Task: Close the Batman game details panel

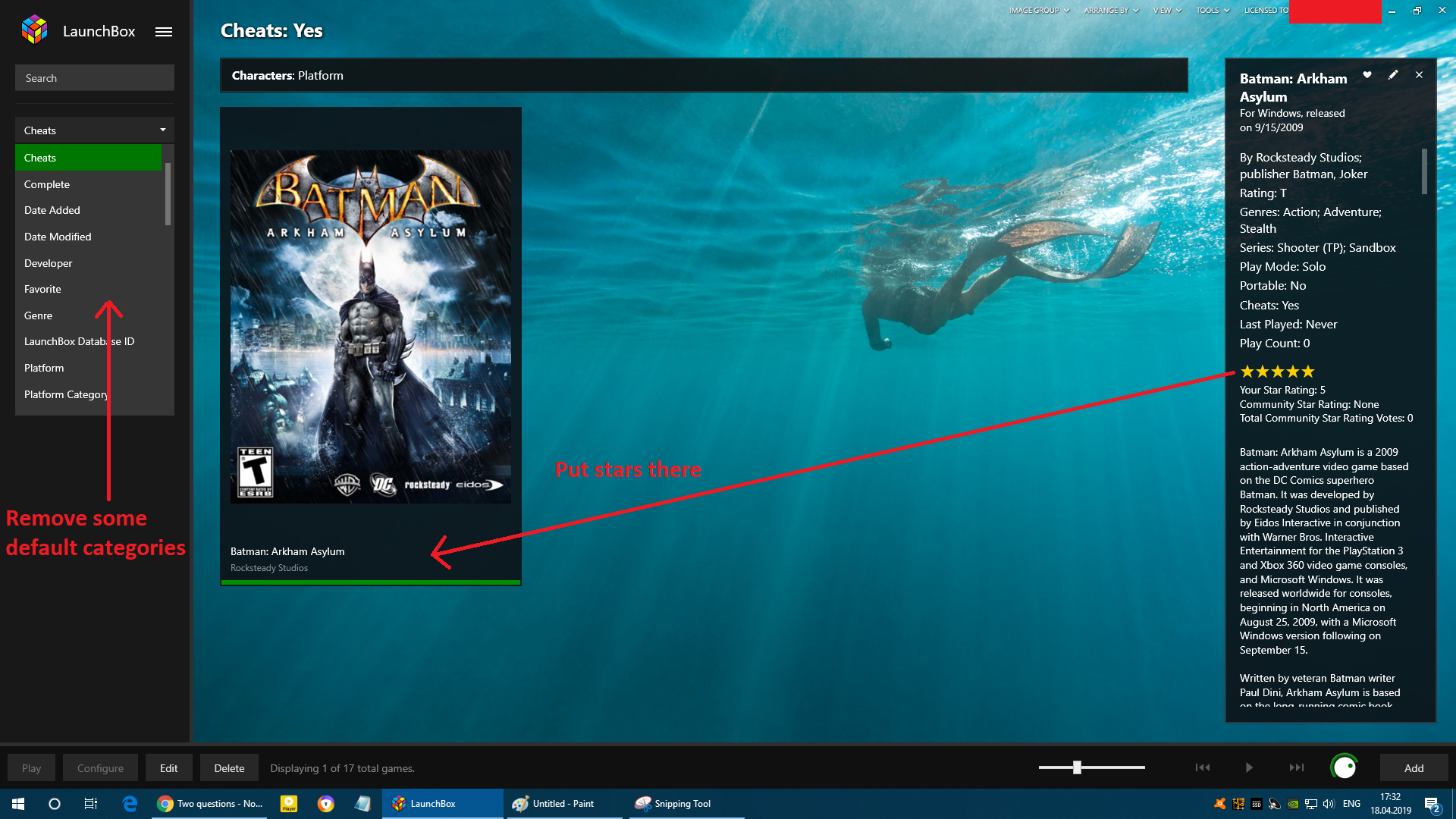Action: tap(1419, 74)
